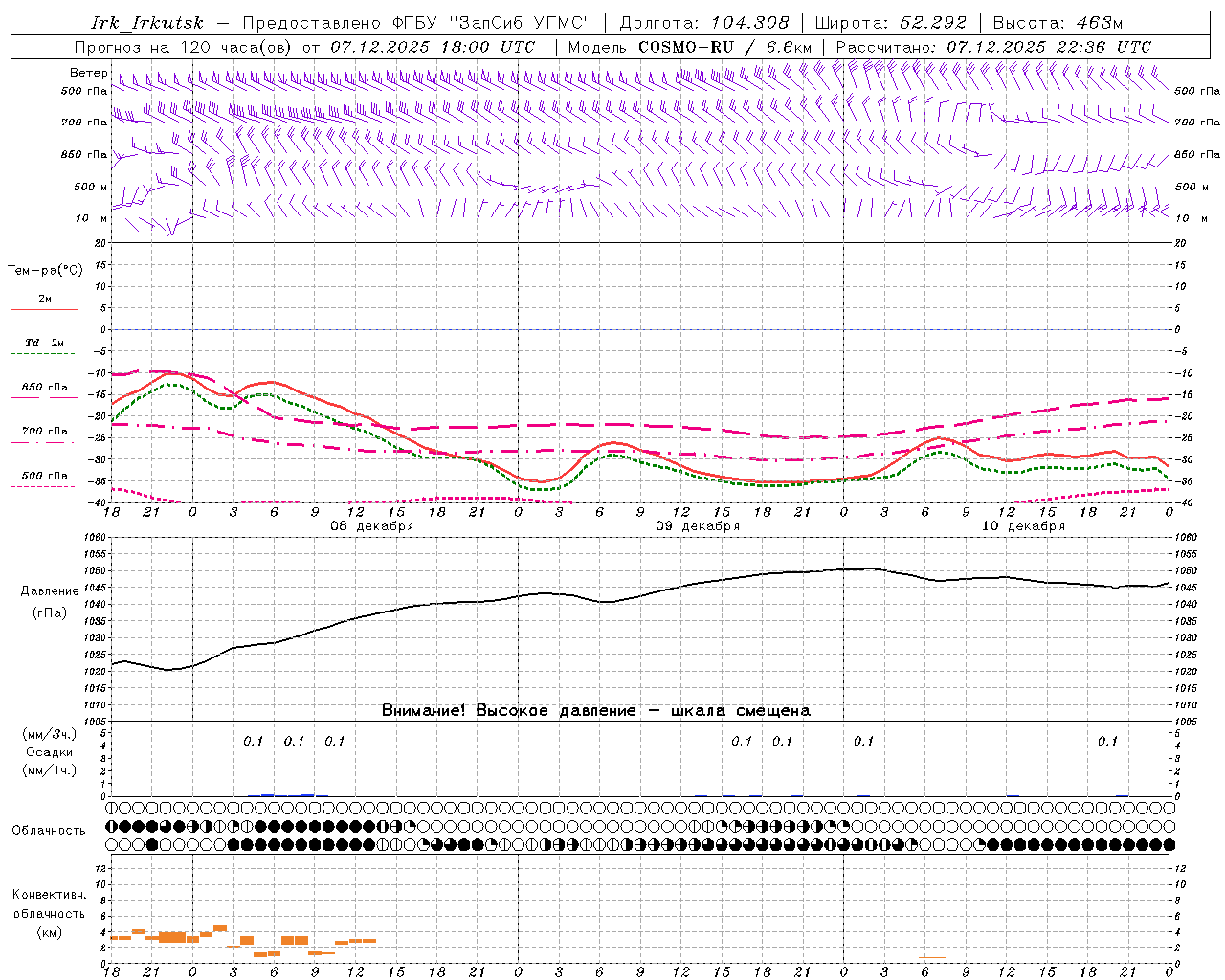
Task: Click the "(гПа)" pressure unit label
Action: (x=50, y=613)
